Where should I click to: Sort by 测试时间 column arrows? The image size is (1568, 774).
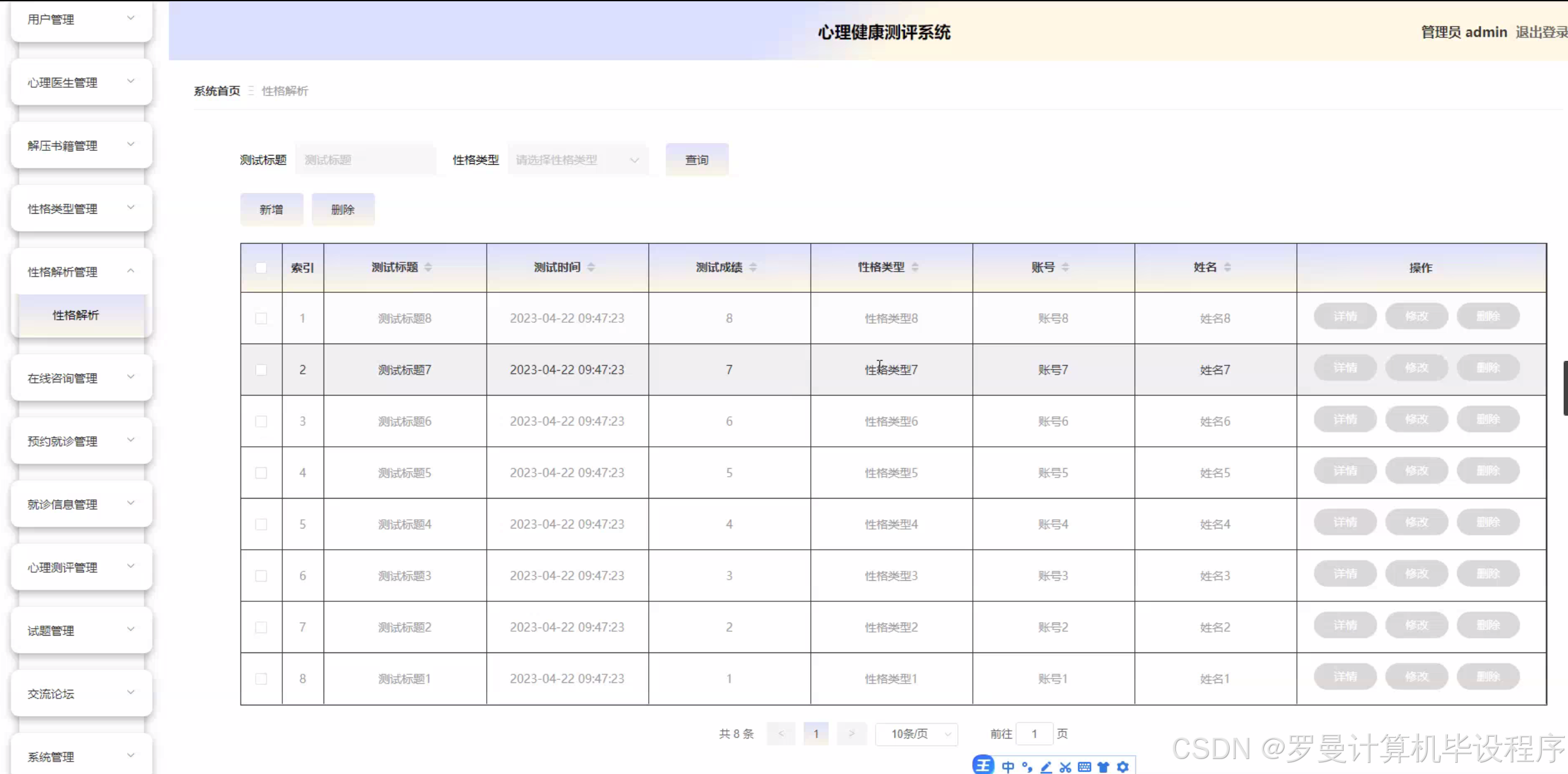591,267
